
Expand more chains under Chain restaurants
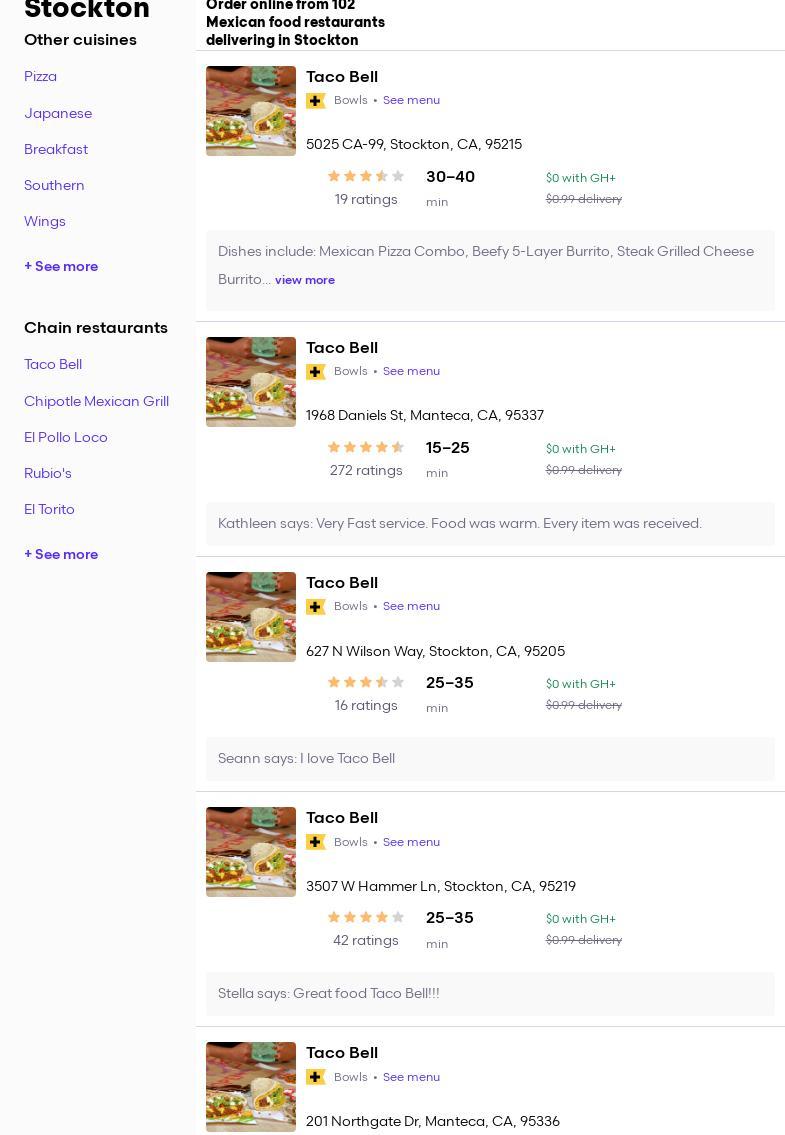coord(61,555)
